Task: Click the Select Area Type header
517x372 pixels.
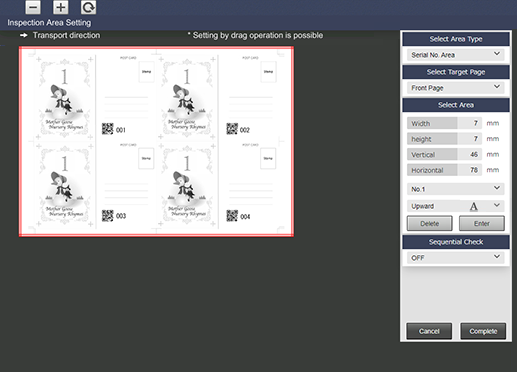Action: pyautogui.click(x=456, y=39)
